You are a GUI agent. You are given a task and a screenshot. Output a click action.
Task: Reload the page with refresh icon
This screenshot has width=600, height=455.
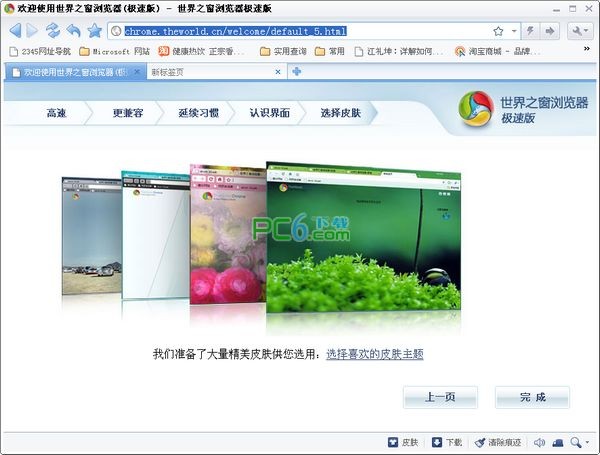click(x=53, y=31)
